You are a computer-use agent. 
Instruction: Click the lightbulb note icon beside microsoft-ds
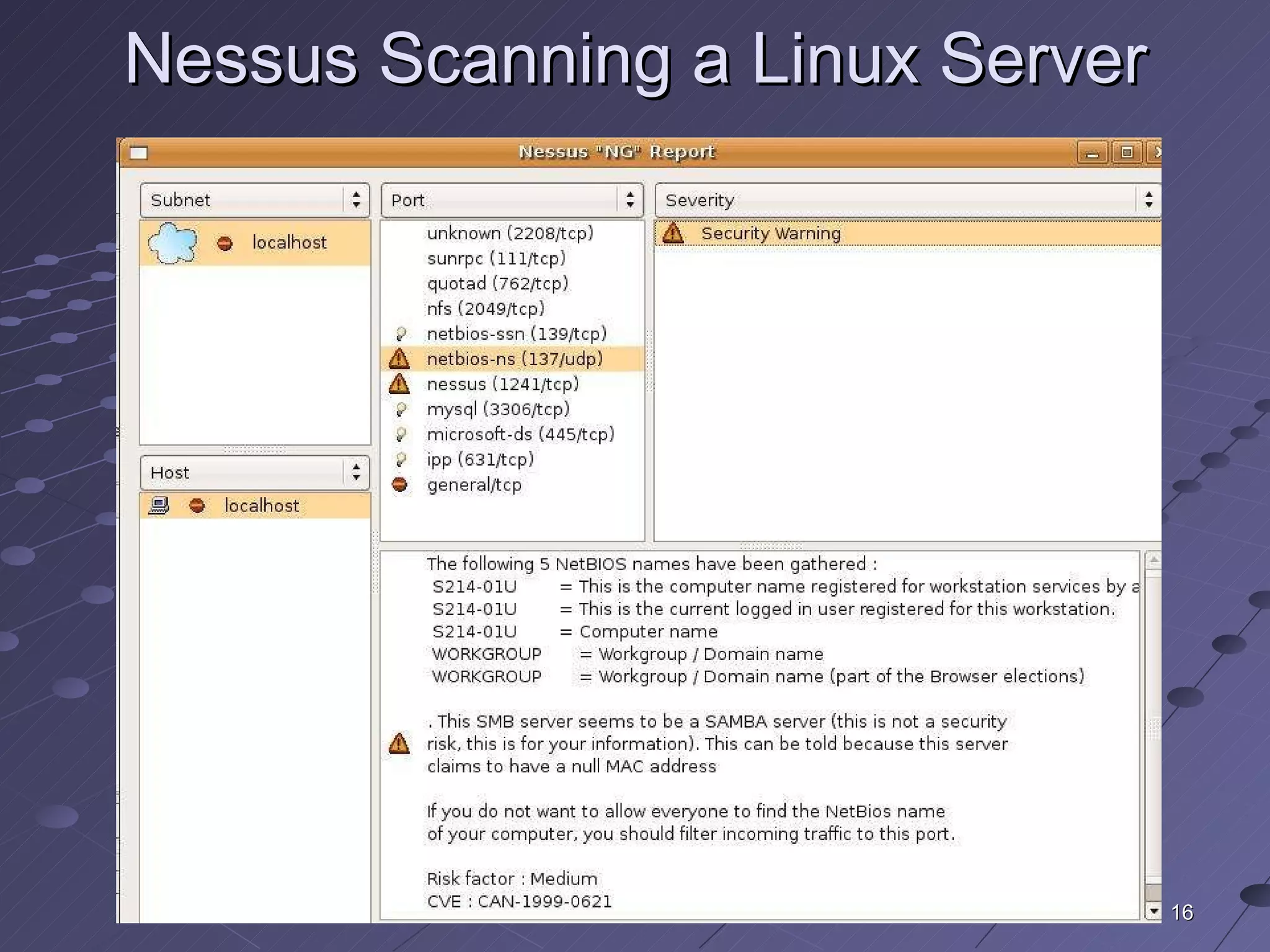(401, 434)
